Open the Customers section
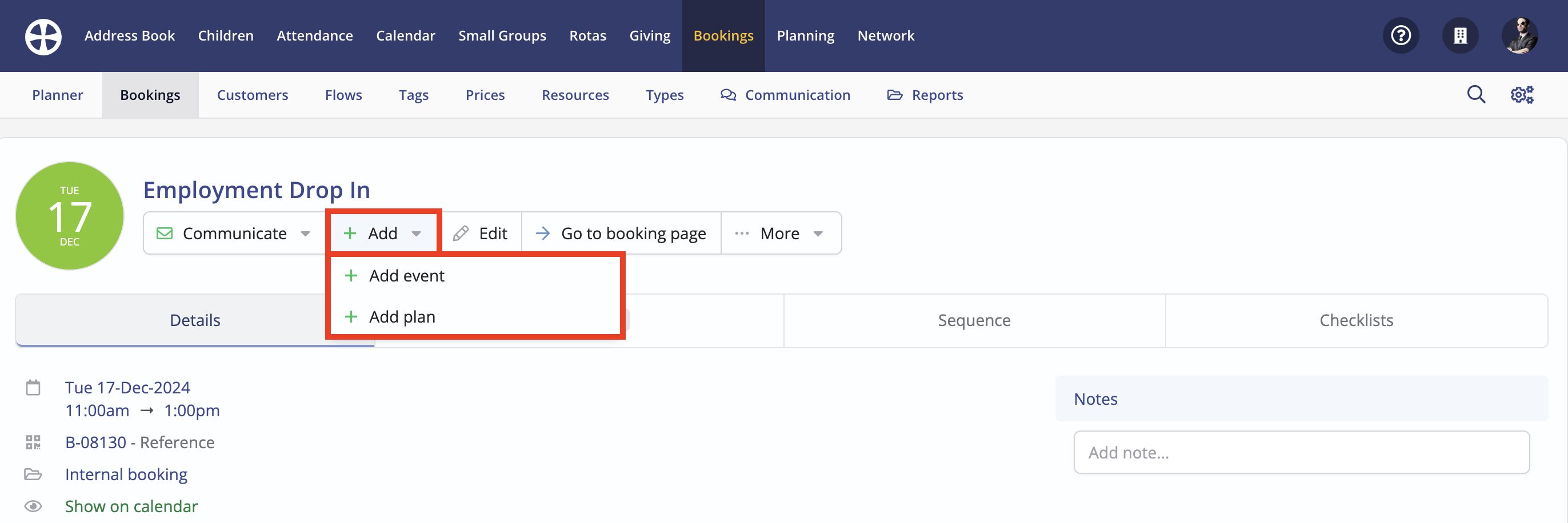 click(x=253, y=95)
